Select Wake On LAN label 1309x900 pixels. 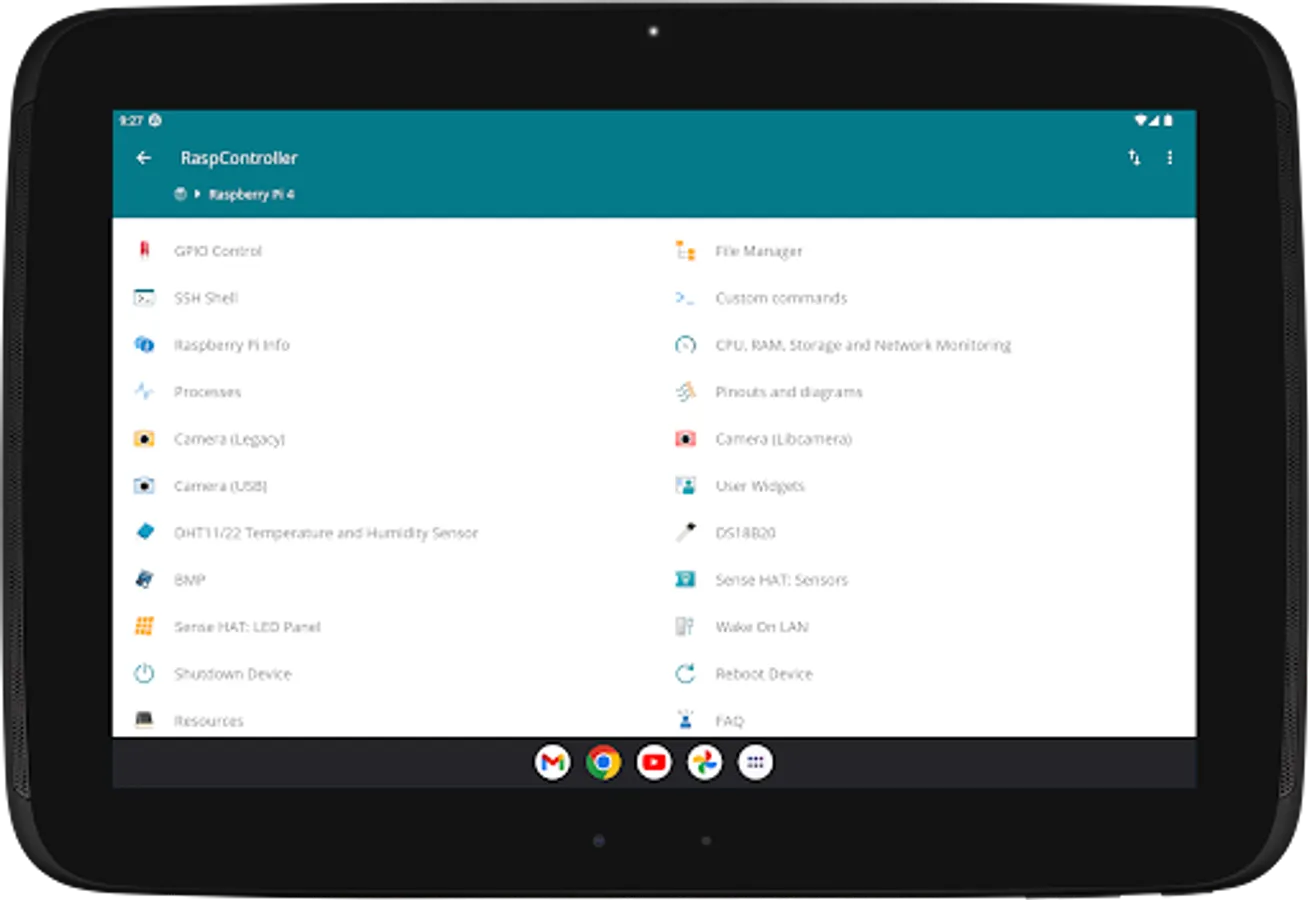[762, 627]
